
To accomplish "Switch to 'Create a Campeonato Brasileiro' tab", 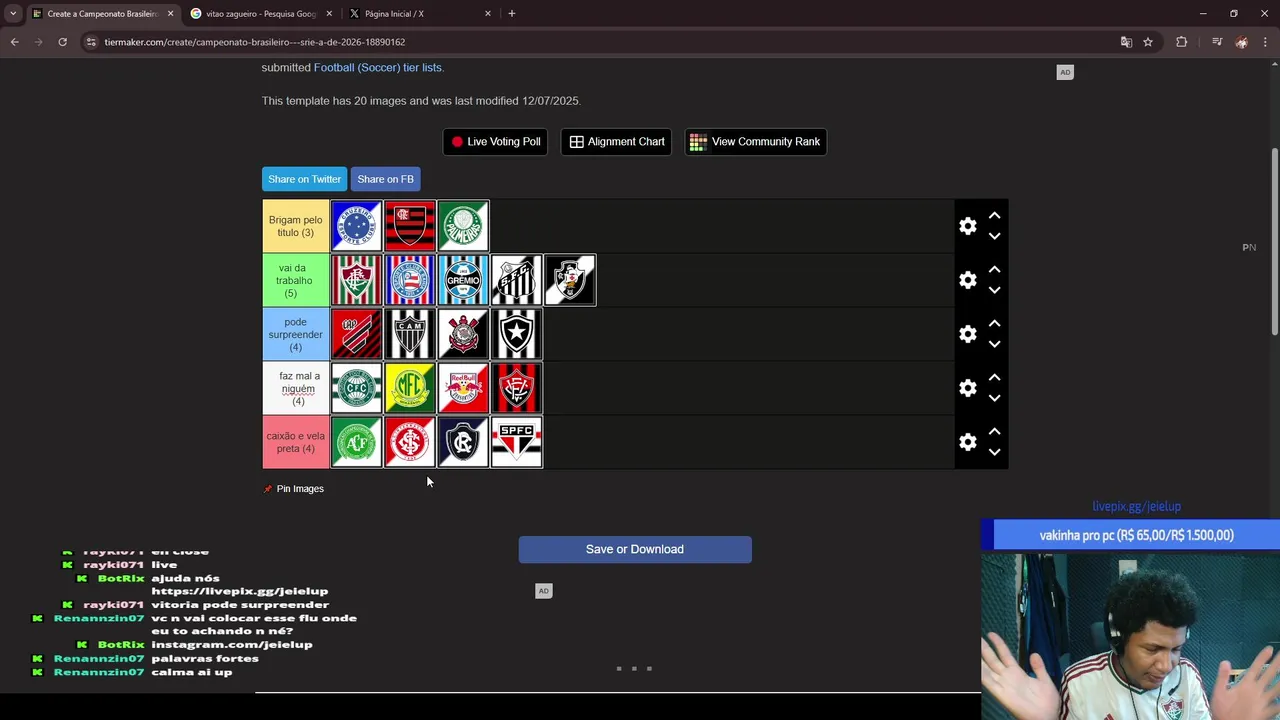I will pos(102,14).
